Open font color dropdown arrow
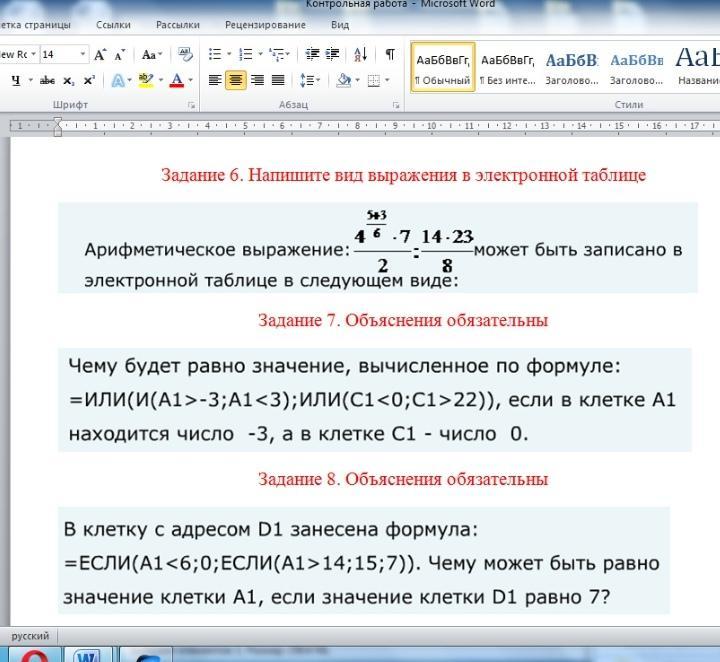The width and height of the screenshot is (720, 662). (191, 80)
